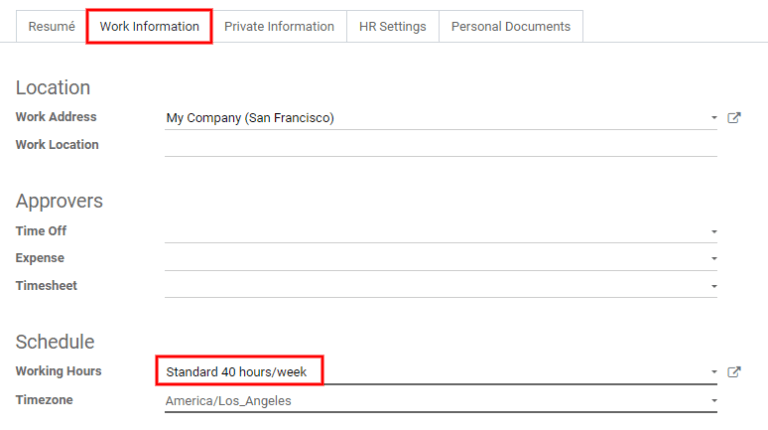
Task: Expand the Time Off approver dropdown
Action: [x=714, y=231]
